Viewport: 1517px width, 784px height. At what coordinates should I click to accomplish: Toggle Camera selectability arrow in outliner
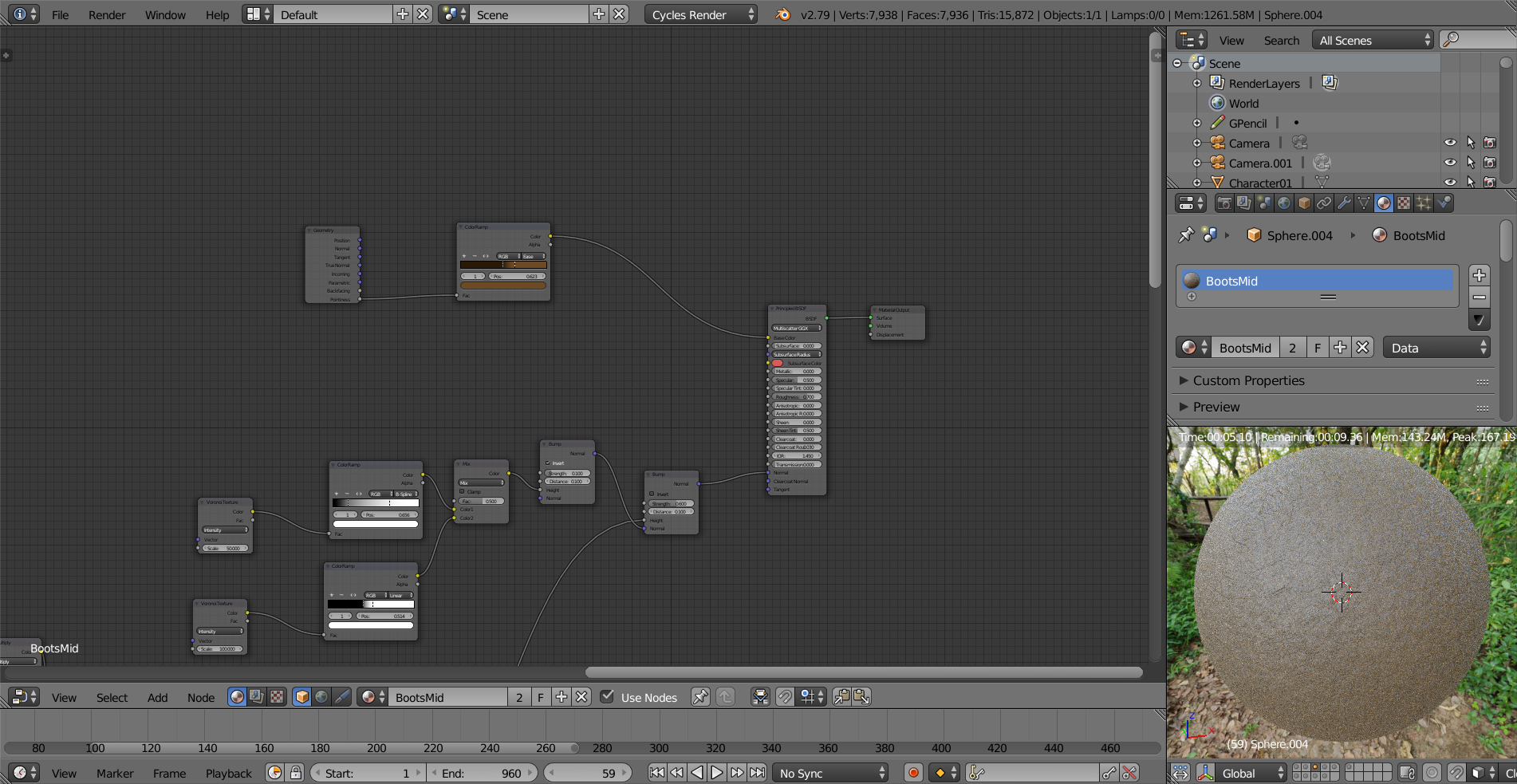point(1471,143)
